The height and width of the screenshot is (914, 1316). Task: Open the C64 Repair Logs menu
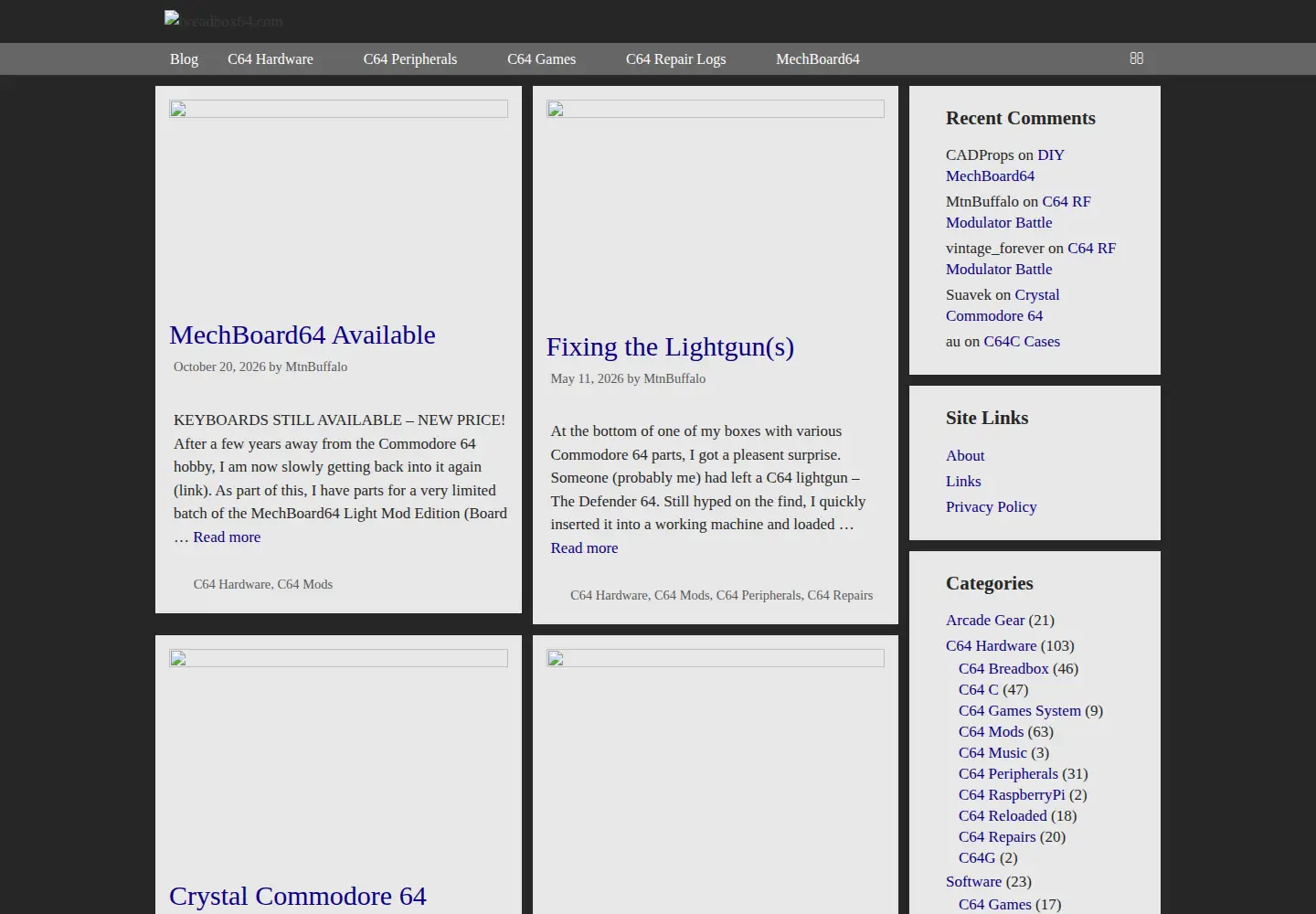(x=676, y=58)
